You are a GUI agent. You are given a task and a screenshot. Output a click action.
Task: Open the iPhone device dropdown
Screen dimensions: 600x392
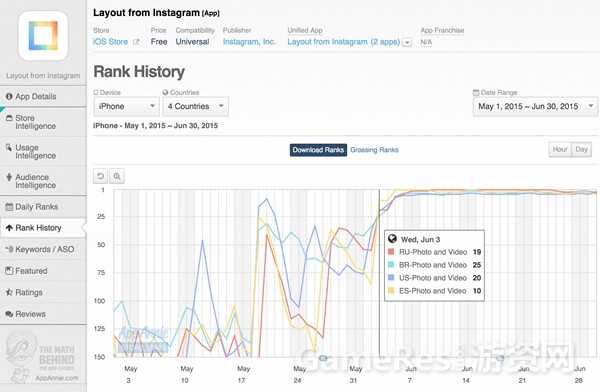tap(127, 106)
